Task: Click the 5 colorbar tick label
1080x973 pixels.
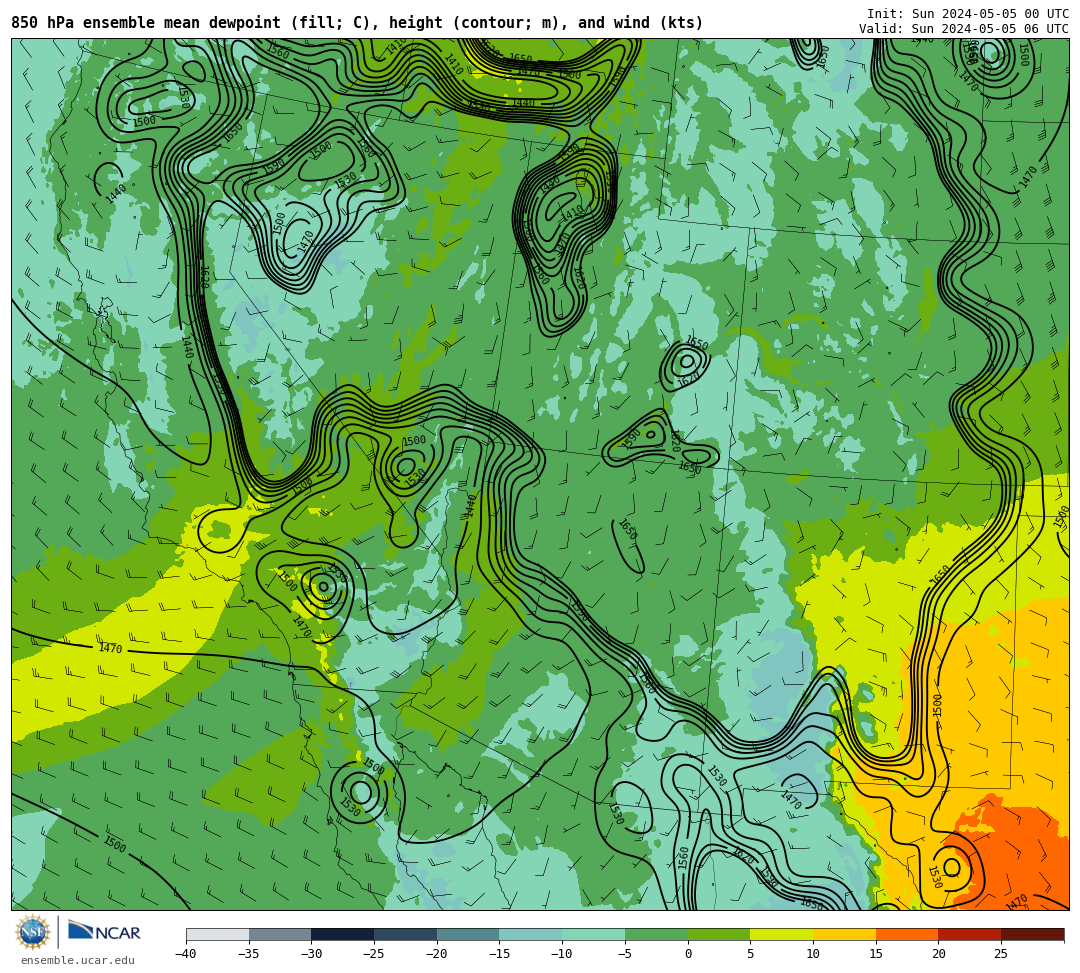Action: (750, 954)
